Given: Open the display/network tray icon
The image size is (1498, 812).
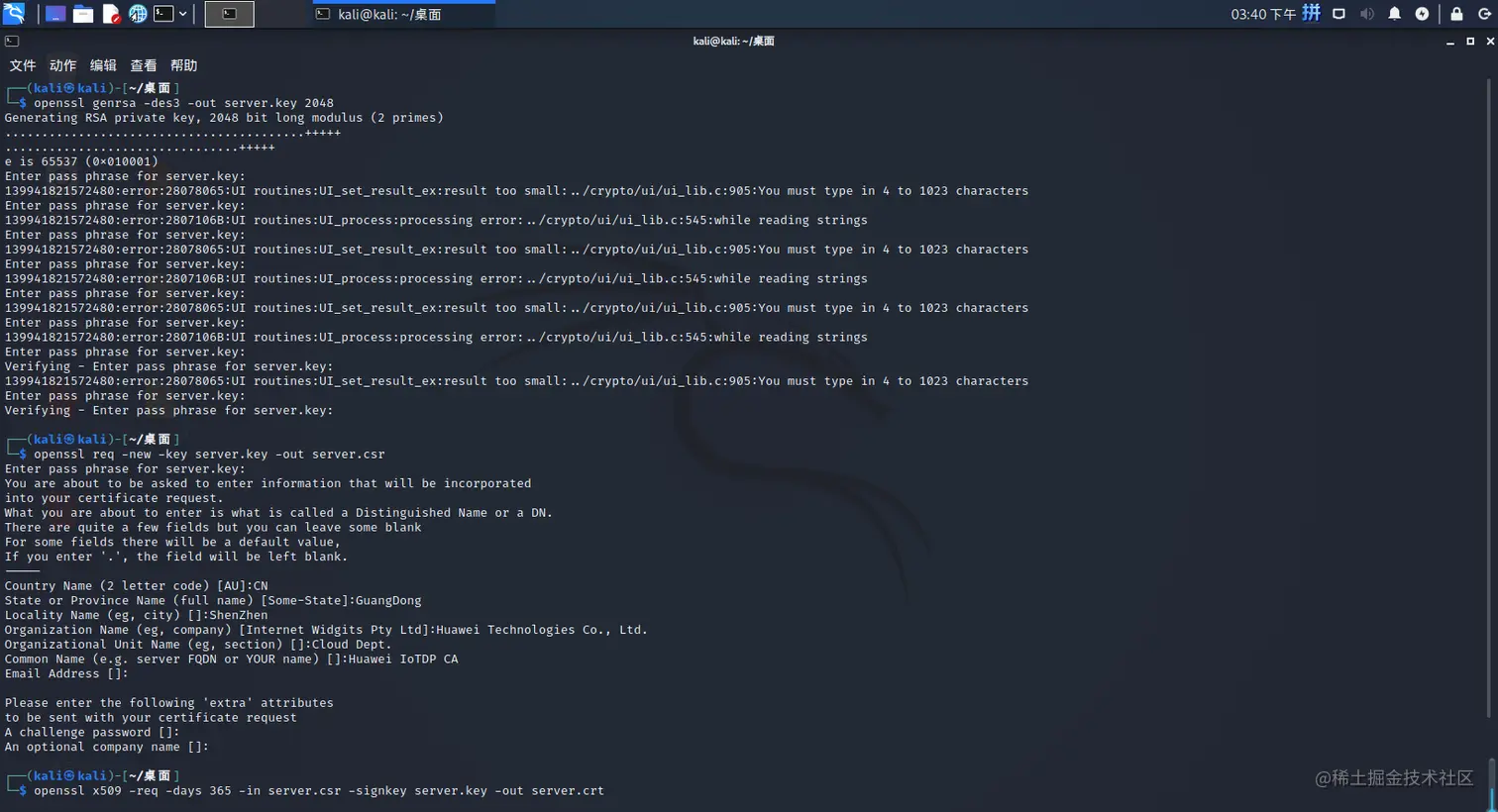Looking at the screenshot, I should pyautogui.click(x=1338, y=14).
